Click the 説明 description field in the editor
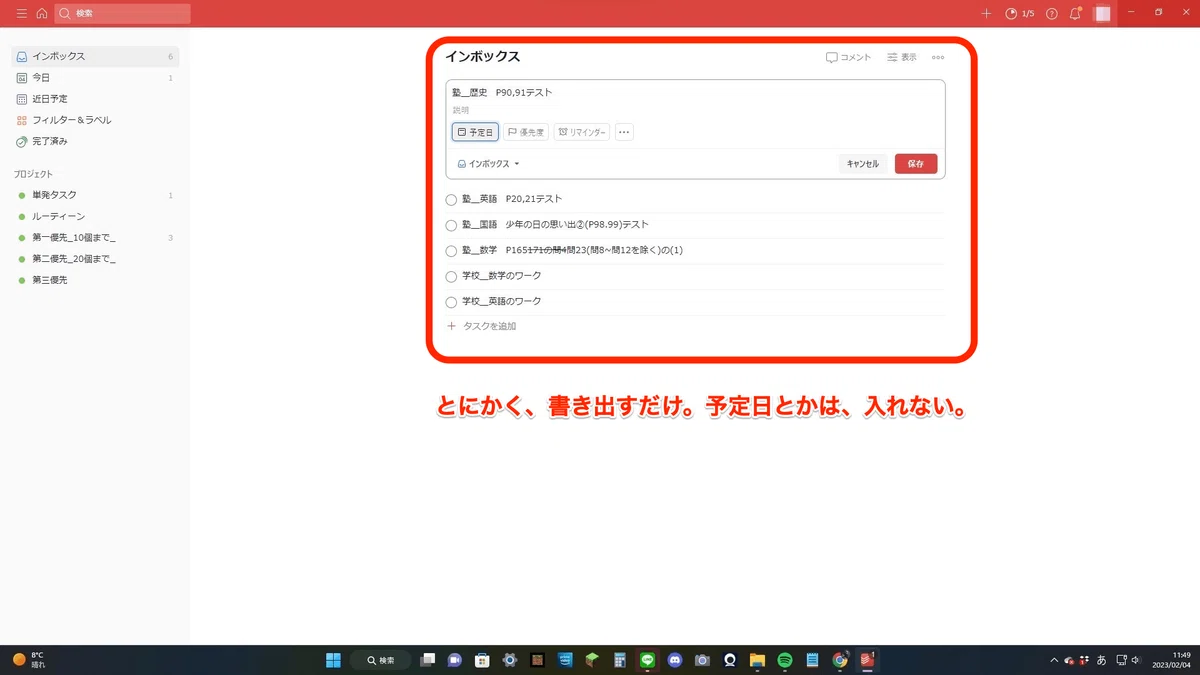 click(x=696, y=110)
